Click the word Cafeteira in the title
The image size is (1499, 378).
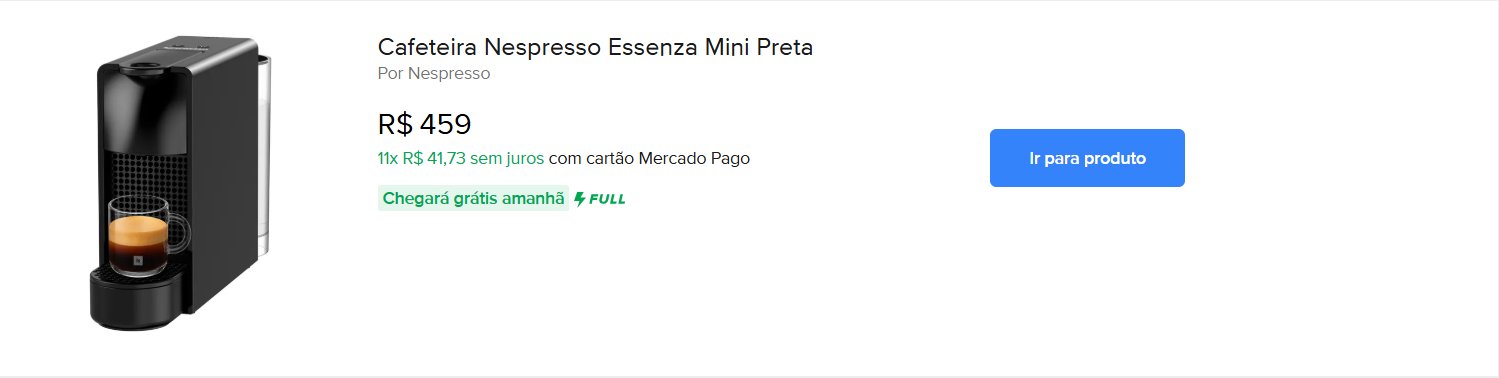[x=428, y=47]
